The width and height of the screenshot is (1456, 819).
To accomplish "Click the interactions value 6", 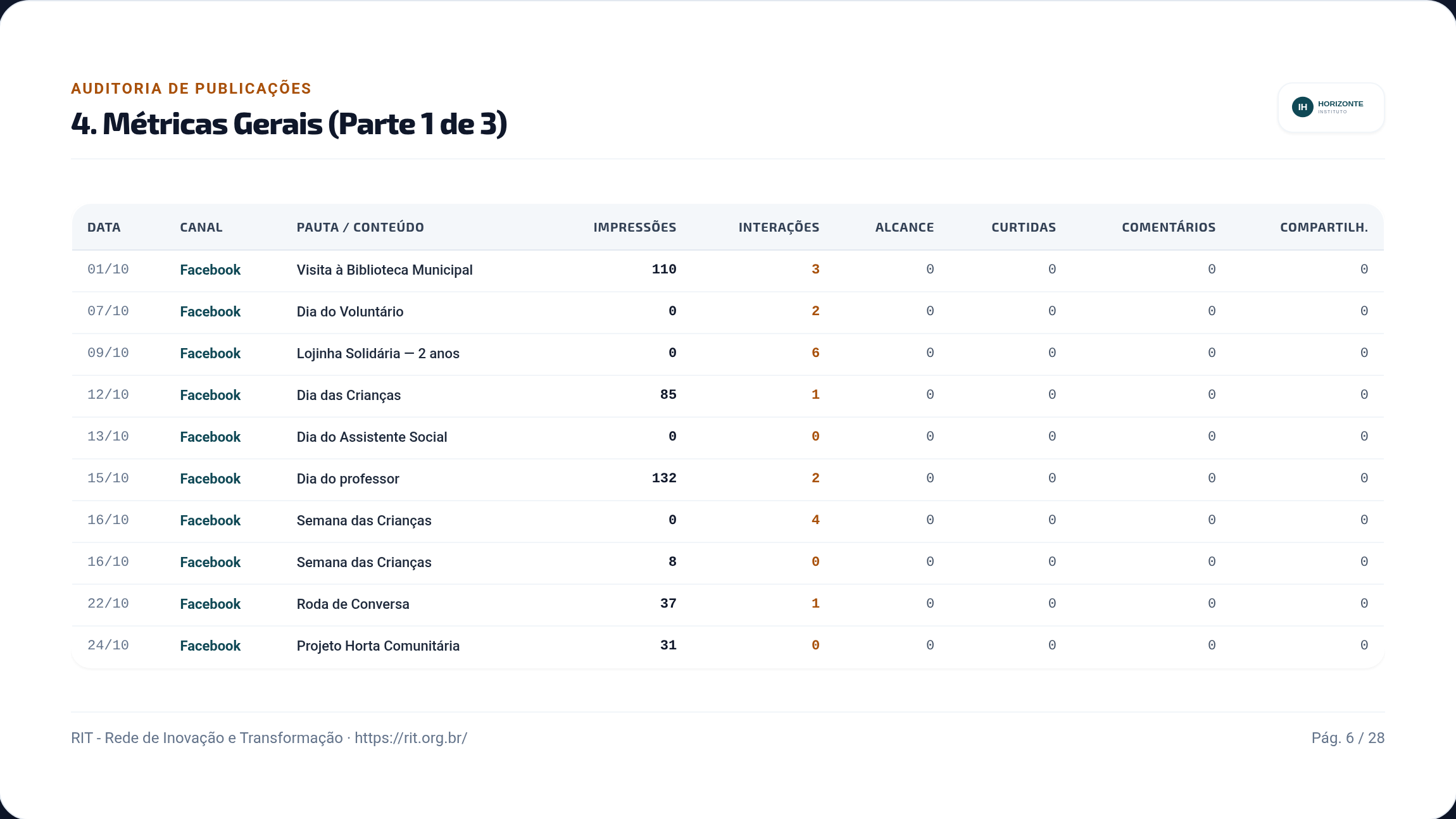I will 815,353.
